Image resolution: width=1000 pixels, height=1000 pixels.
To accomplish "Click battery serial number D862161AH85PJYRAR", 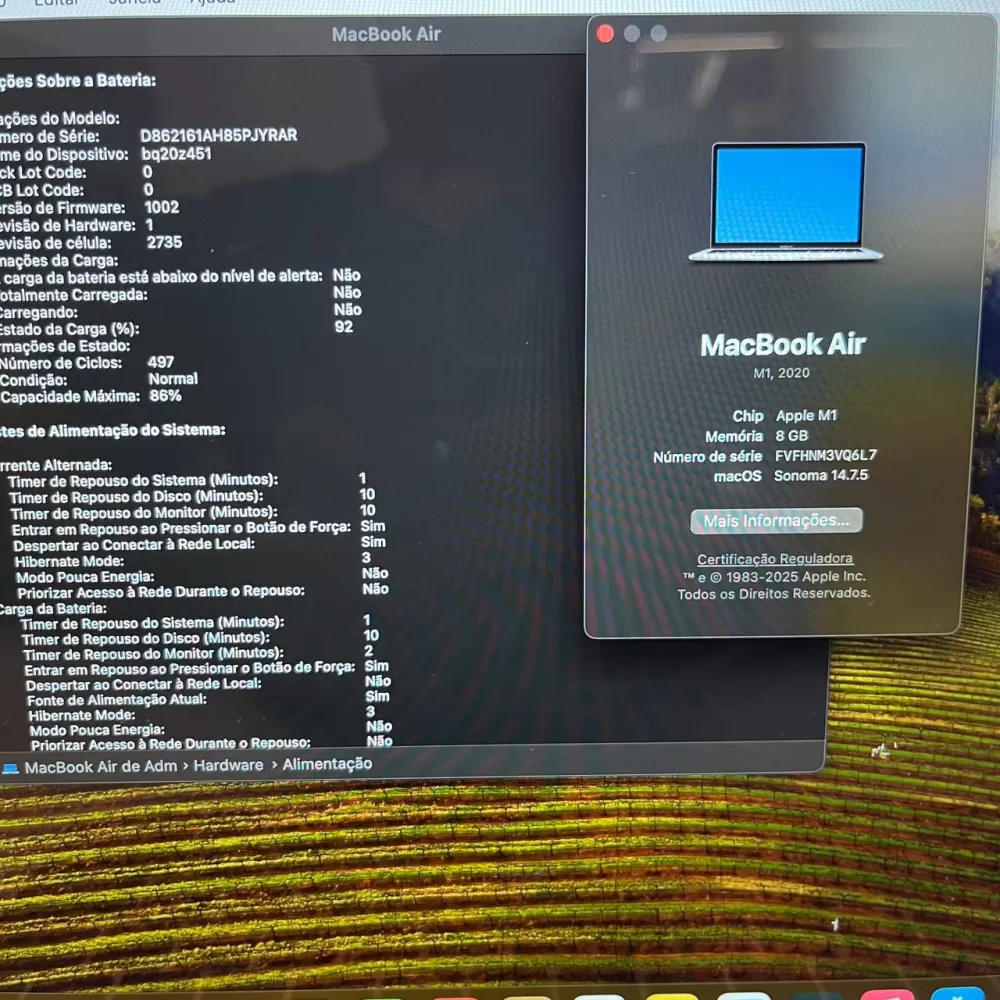I will (x=218, y=135).
